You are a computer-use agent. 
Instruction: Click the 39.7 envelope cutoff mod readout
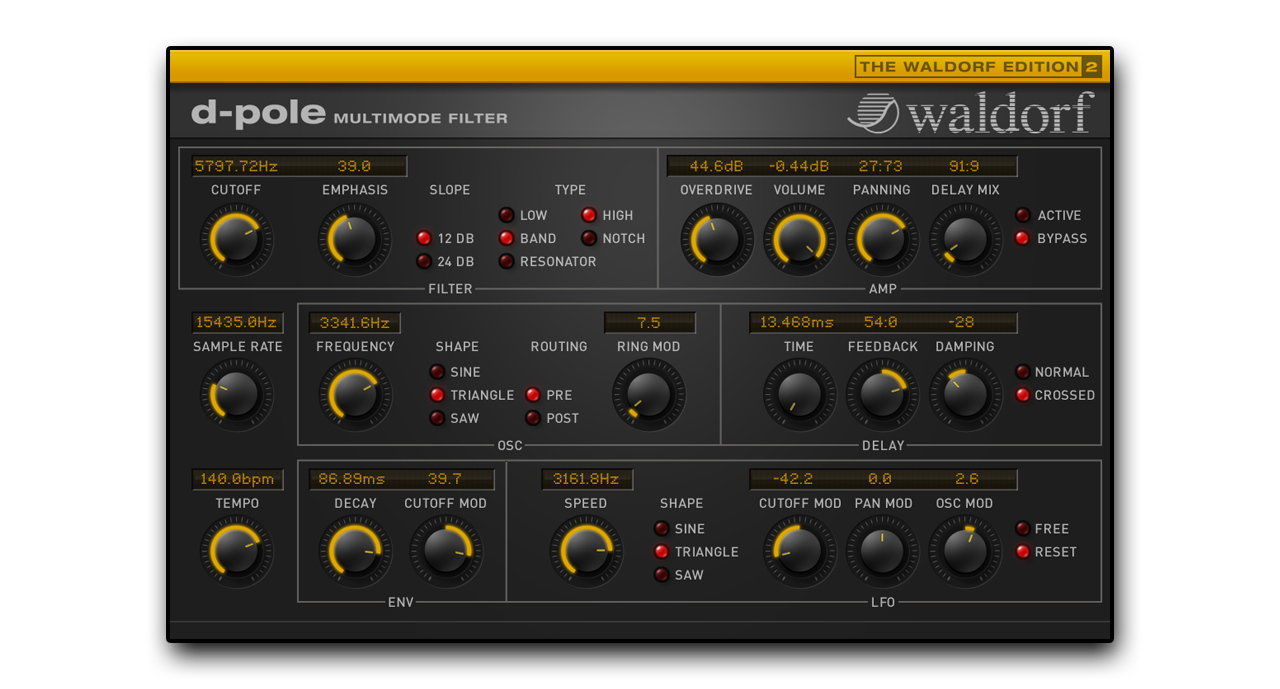point(445,480)
